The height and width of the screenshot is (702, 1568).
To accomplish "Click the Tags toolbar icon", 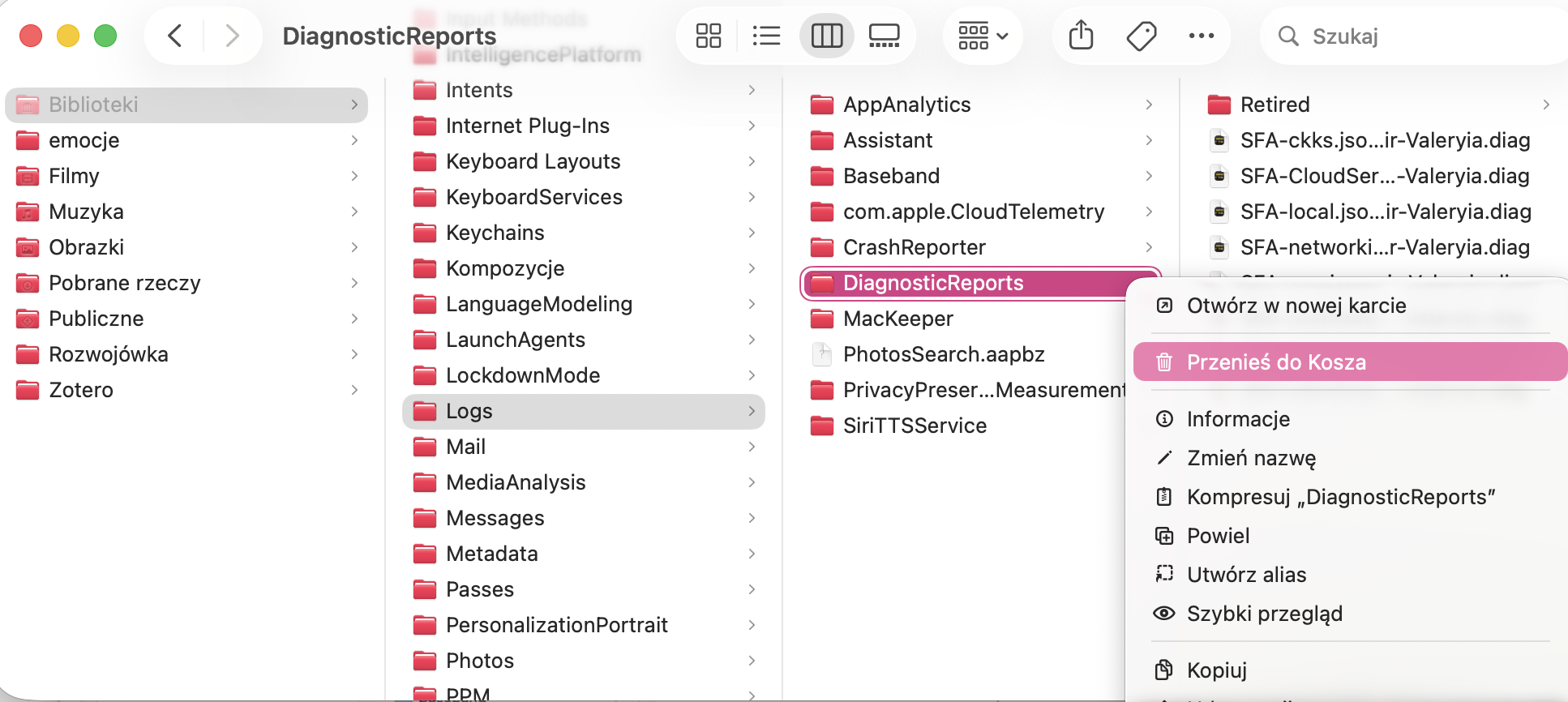I will point(1142,36).
